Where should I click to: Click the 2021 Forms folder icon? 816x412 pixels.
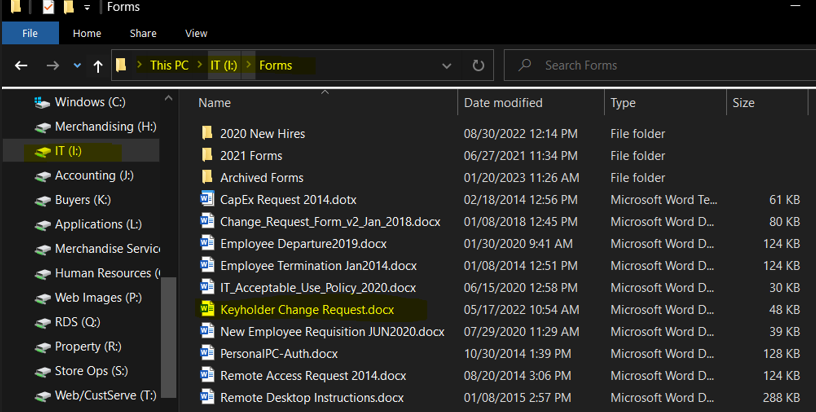coord(207,155)
